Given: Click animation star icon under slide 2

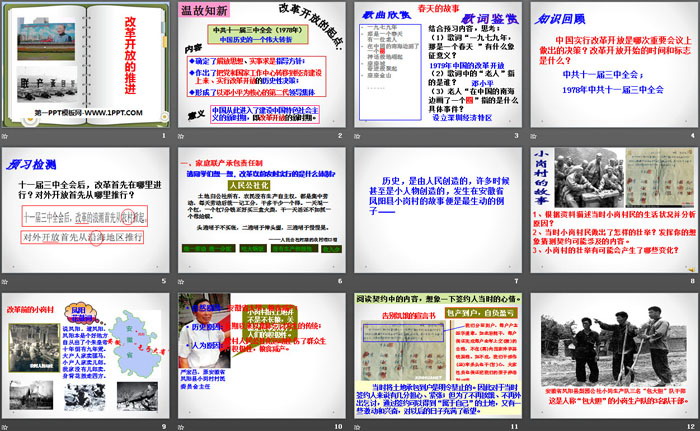Looking at the screenshot, I should 181,136.
